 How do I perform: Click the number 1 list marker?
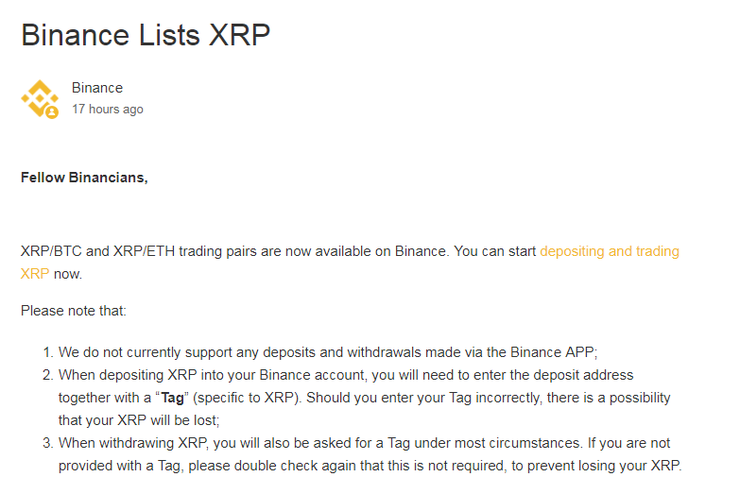click(48, 352)
